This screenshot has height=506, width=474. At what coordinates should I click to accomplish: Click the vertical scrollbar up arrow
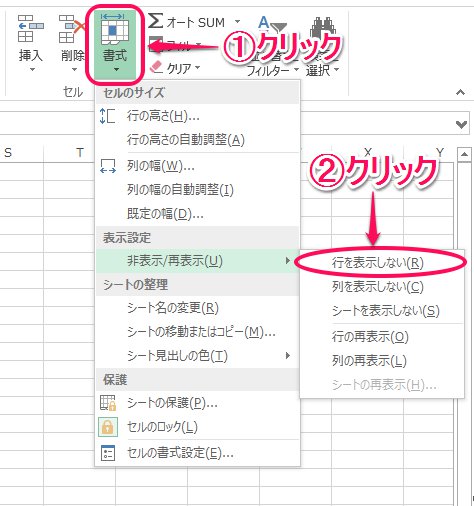tap(464, 155)
